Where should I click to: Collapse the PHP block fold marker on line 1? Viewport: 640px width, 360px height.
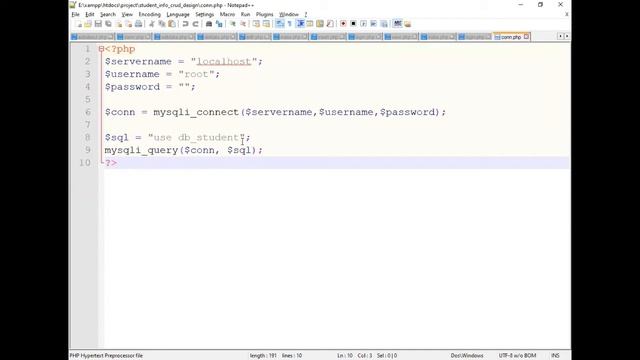coord(101,49)
